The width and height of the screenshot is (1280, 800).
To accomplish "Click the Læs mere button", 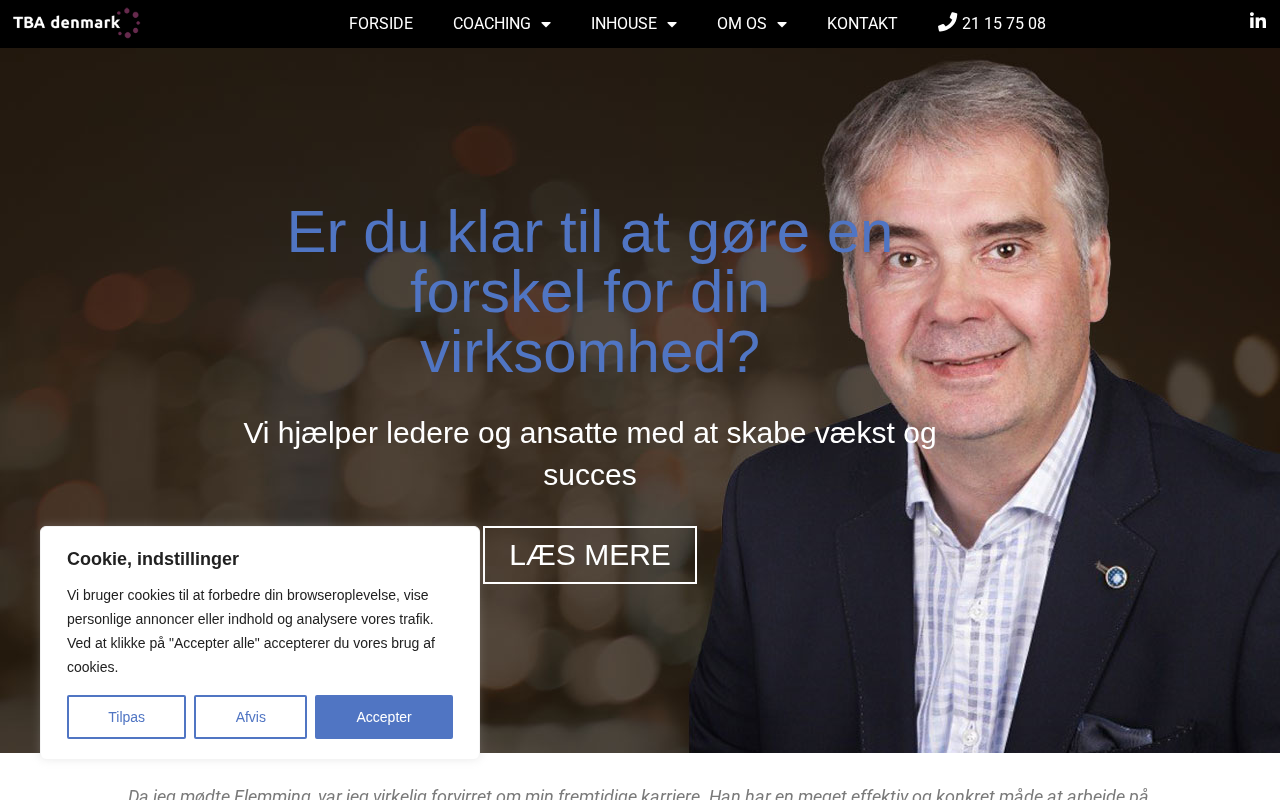I will coord(590,555).
